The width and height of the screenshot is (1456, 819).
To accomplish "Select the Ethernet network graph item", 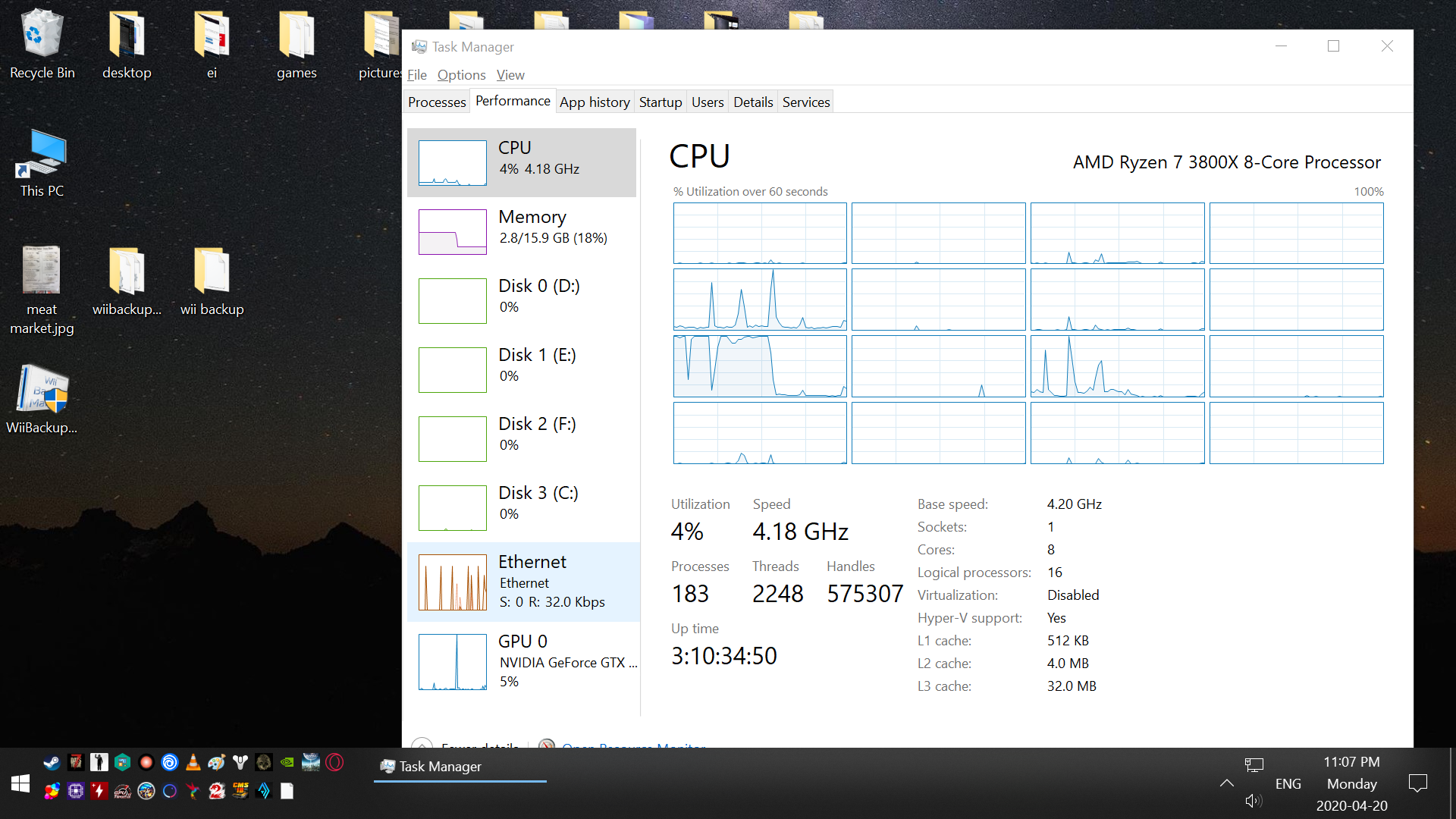I will click(x=453, y=582).
